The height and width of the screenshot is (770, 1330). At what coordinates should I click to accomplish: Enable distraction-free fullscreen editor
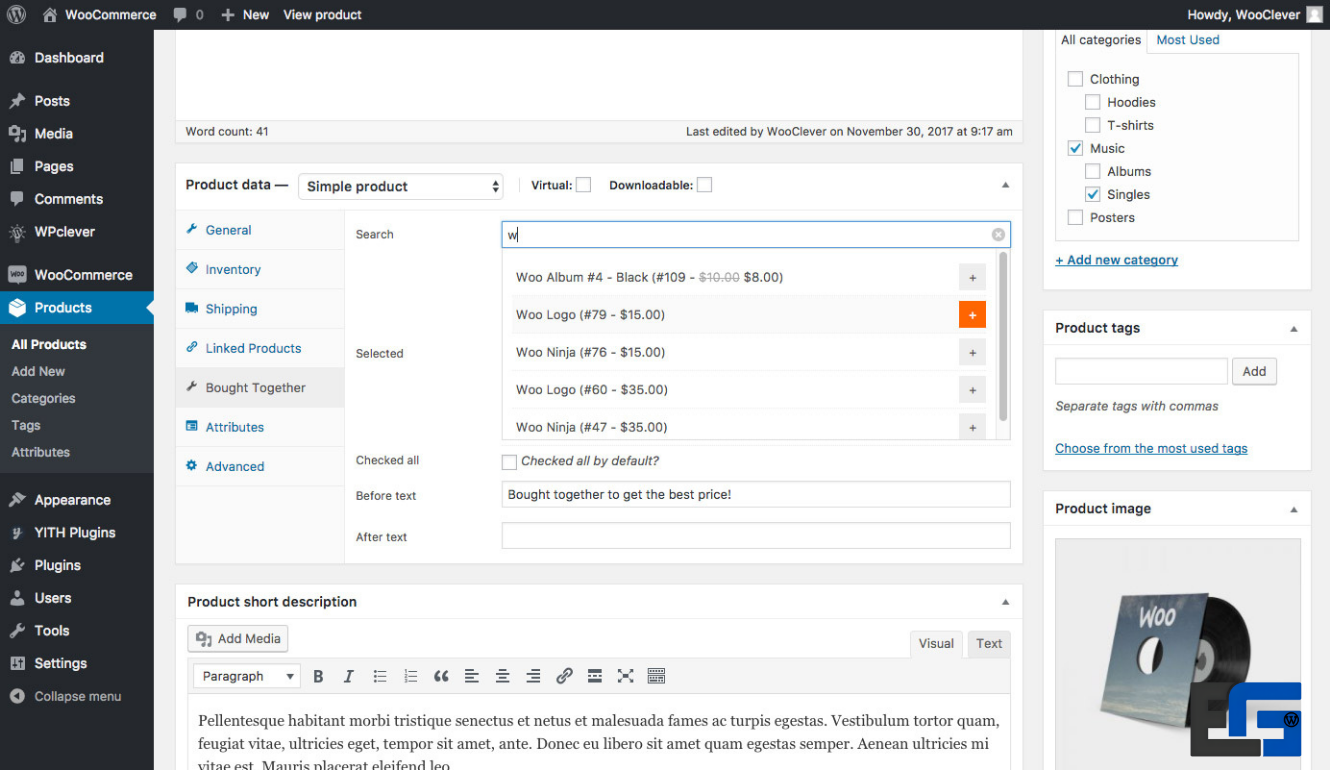[626, 676]
